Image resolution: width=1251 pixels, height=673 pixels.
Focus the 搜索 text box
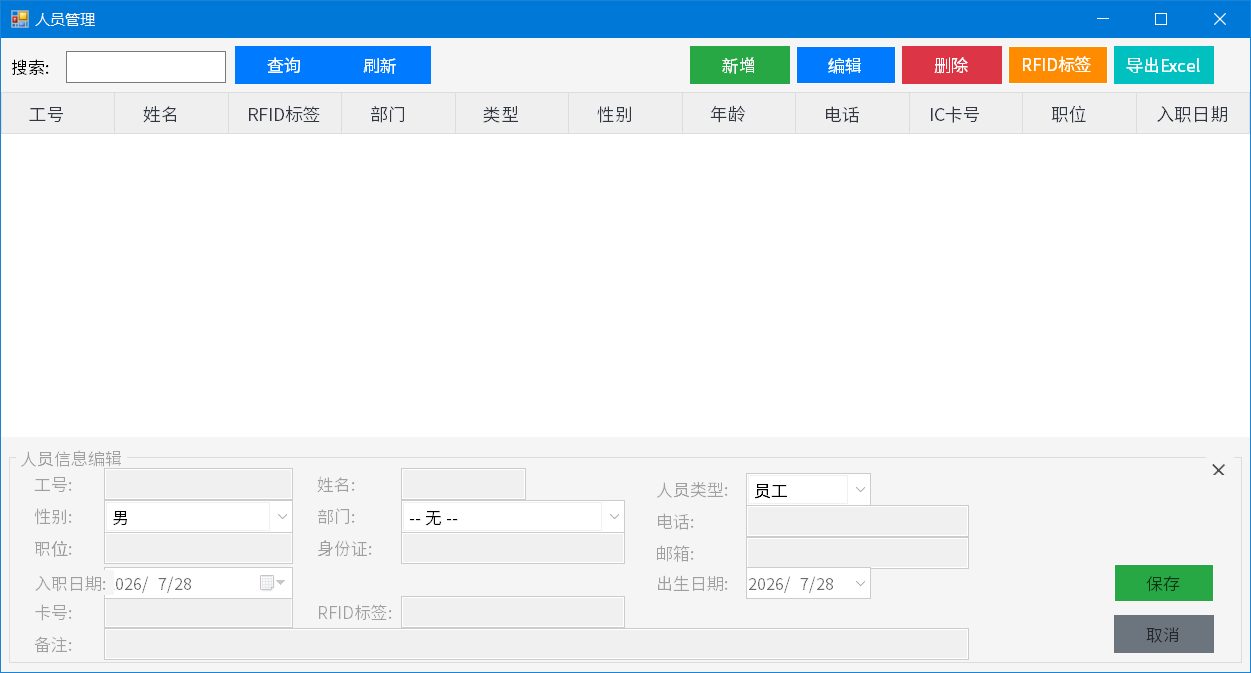pos(146,67)
